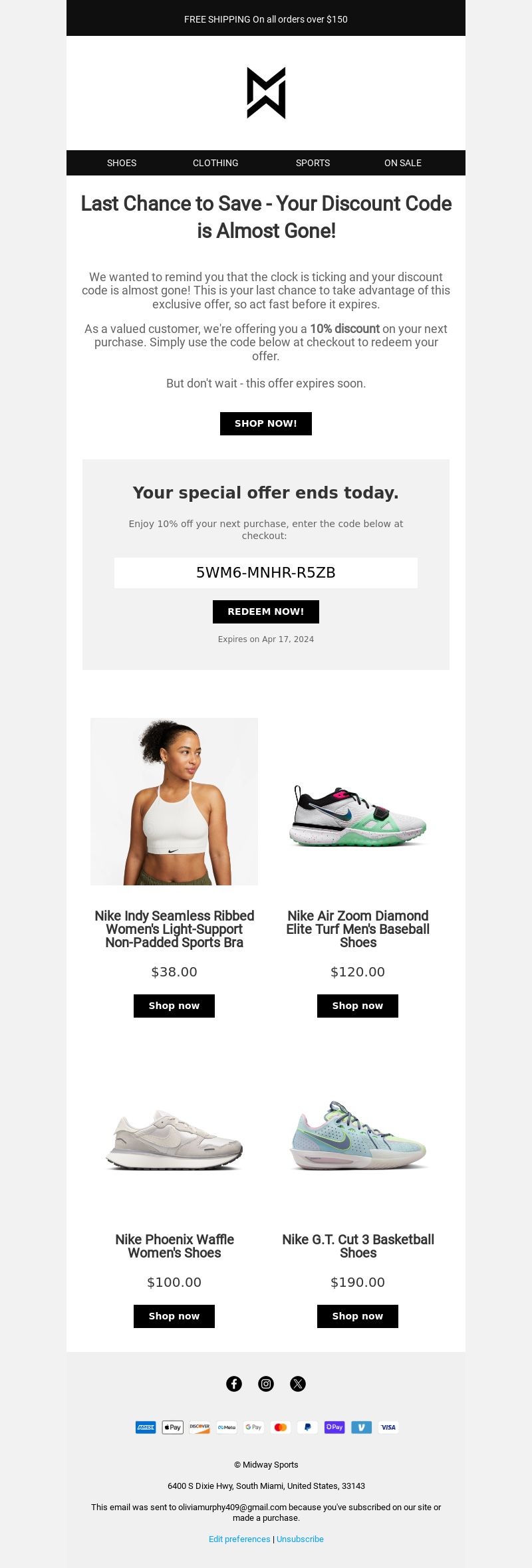Shop now for Nike G.T. Cut 3
Image resolution: width=532 pixels, height=1568 pixels.
tap(358, 1316)
